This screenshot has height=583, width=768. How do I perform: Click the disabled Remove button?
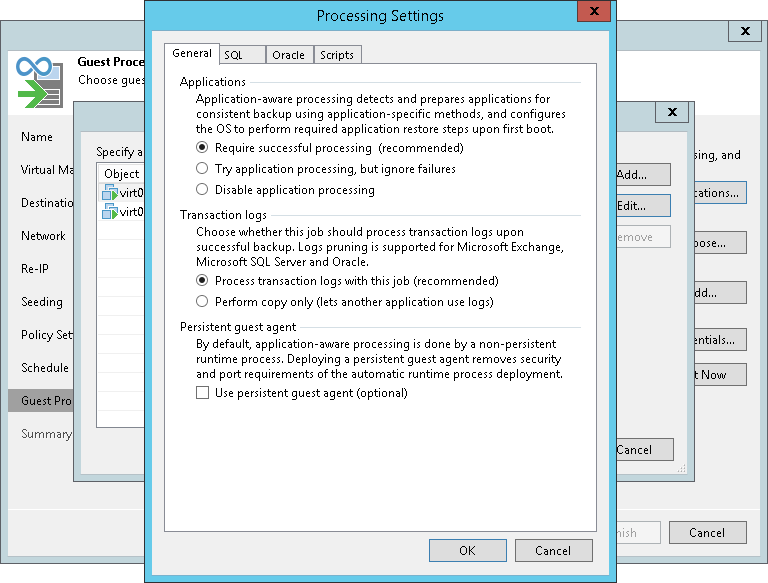(x=643, y=237)
